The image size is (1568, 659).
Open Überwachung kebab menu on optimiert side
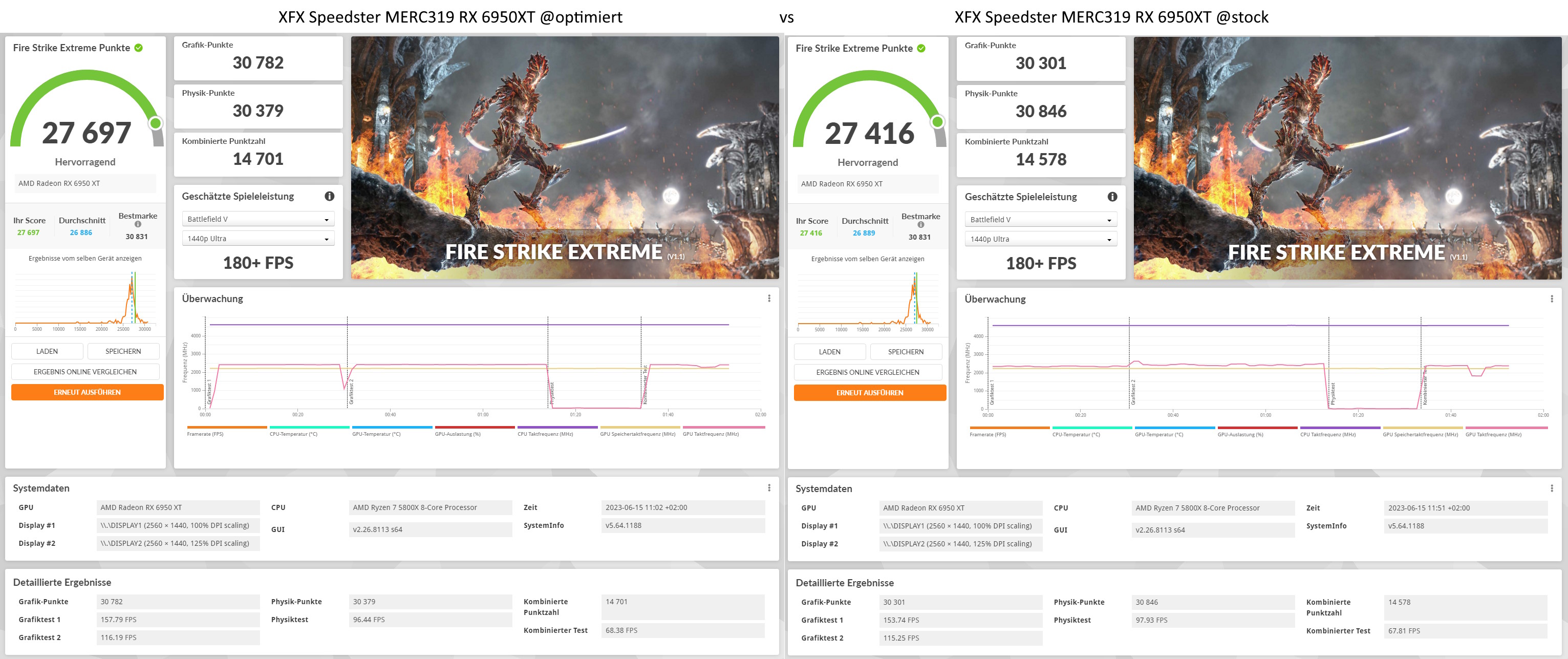click(769, 299)
